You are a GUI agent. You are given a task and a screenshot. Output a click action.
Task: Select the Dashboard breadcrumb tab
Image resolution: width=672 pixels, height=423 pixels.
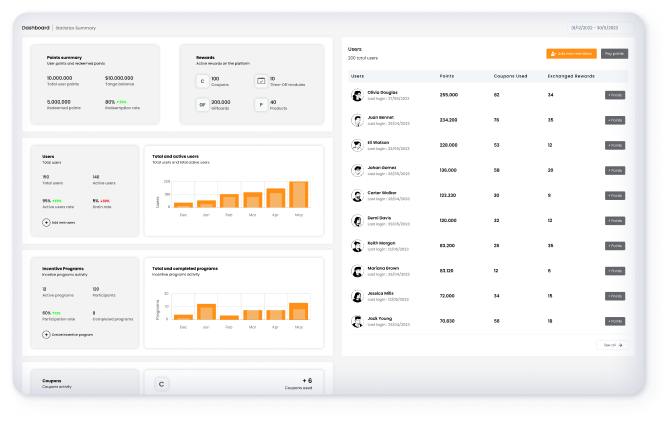pyautogui.click(x=35, y=28)
